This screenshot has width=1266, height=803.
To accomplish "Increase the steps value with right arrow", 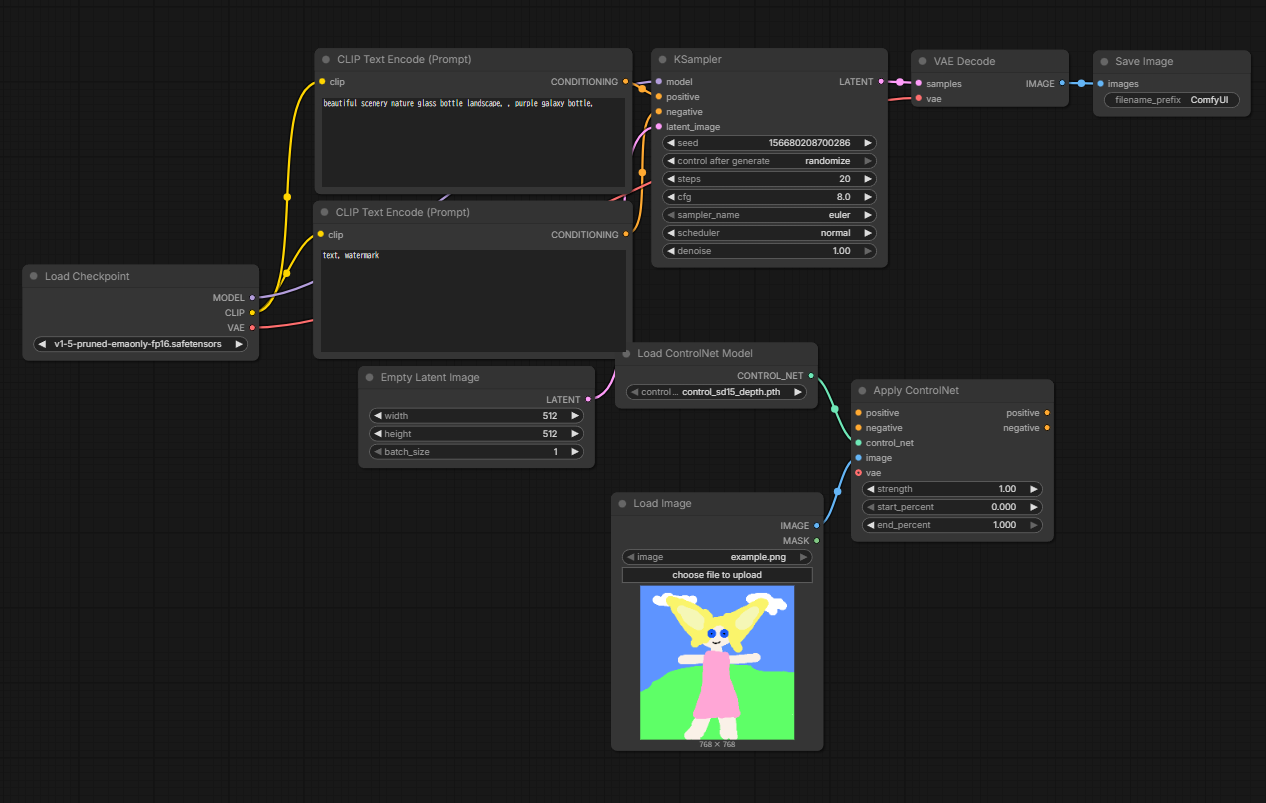I will coord(868,179).
